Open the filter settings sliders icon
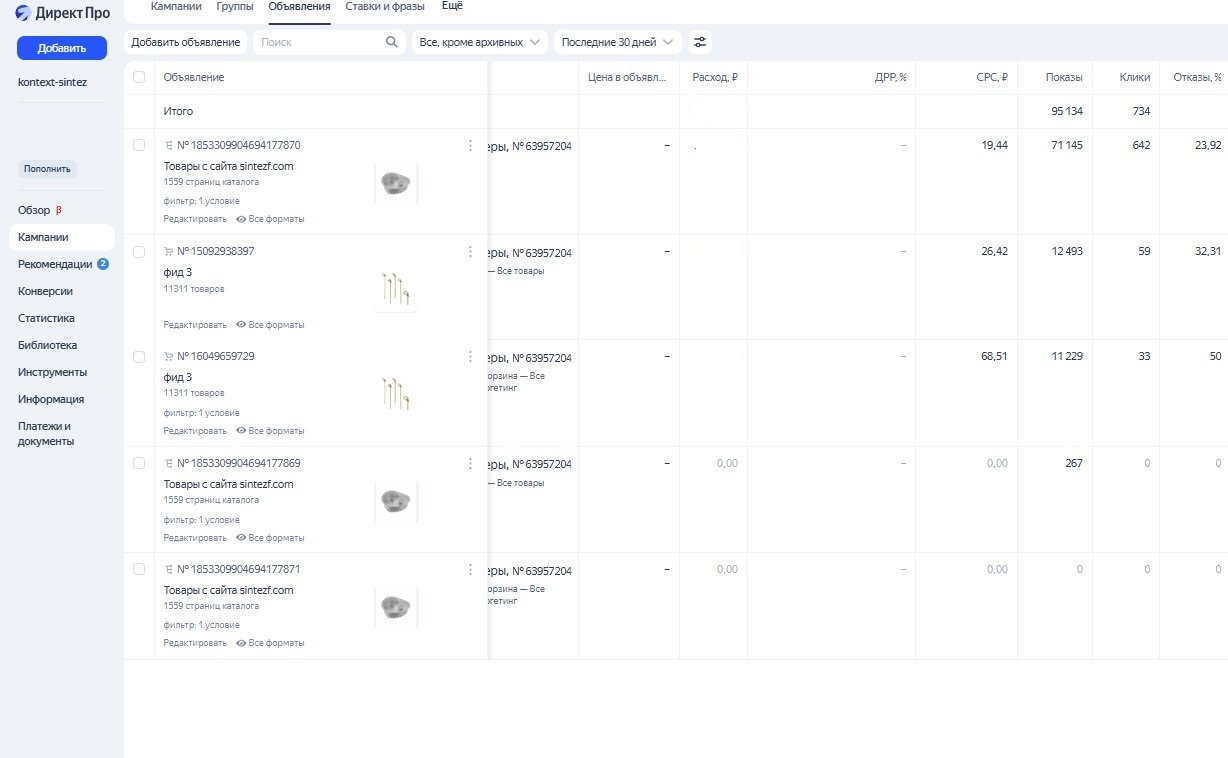 pyautogui.click(x=700, y=42)
